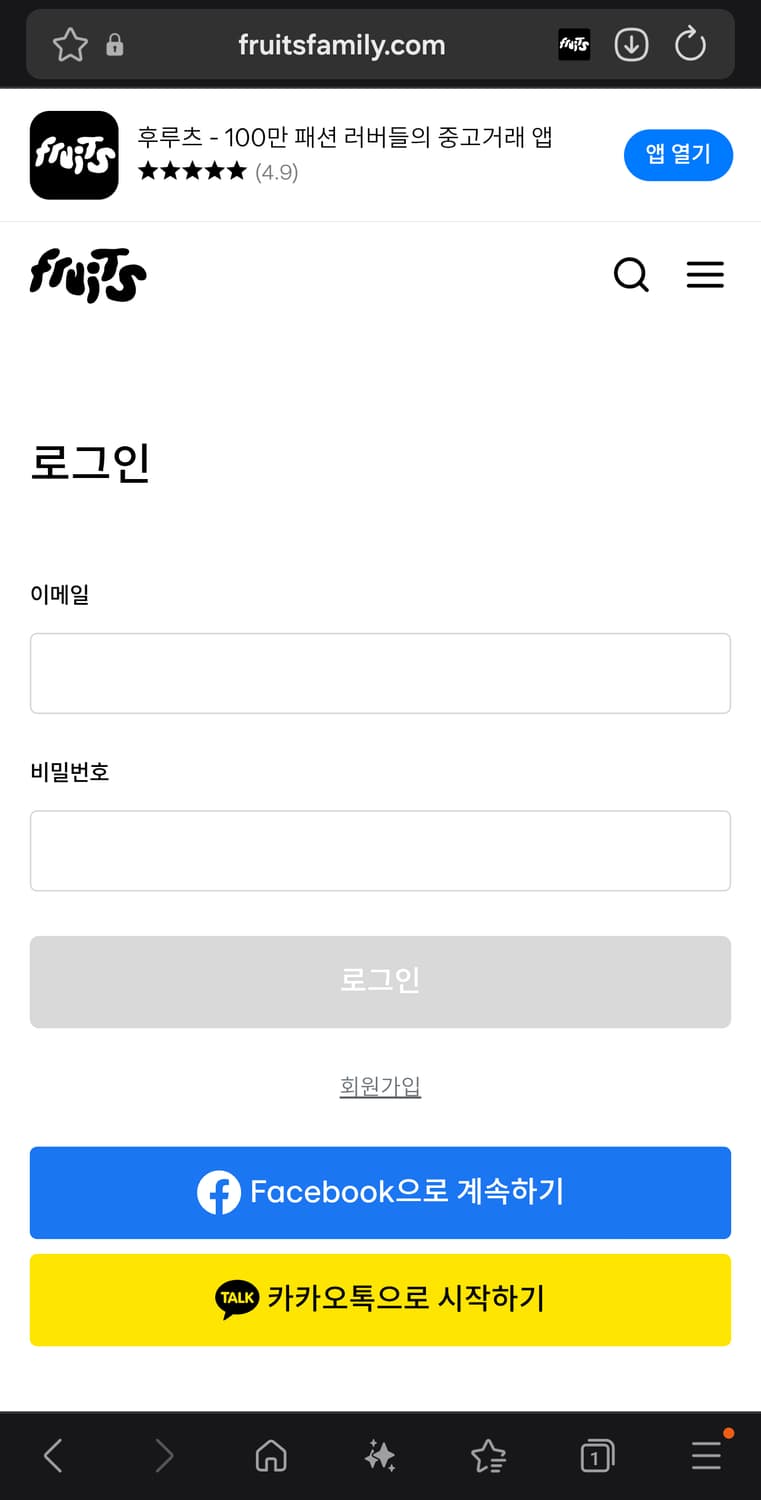Open the search icon on Fruits site

click(631, 275)
